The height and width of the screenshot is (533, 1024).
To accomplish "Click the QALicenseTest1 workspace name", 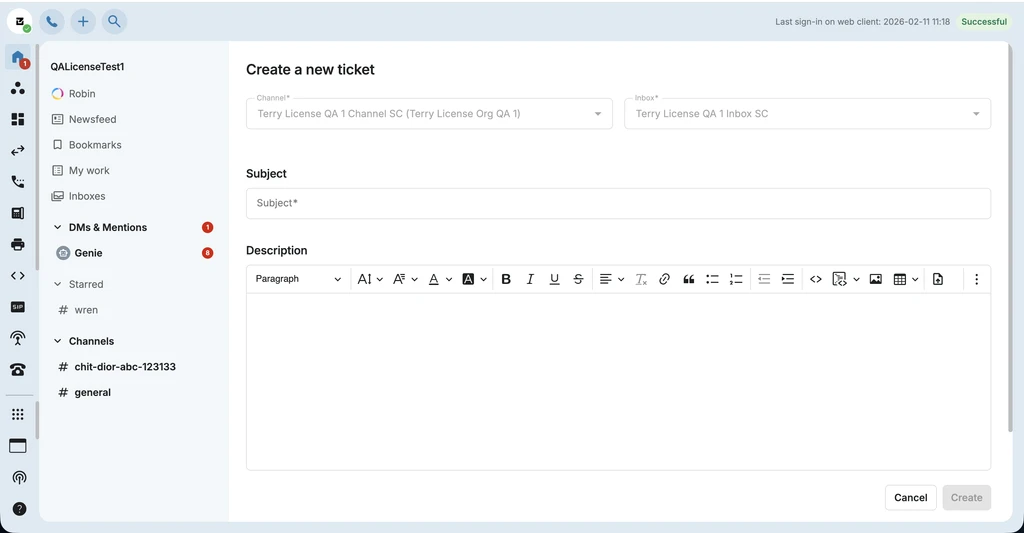I will point(88,67).
